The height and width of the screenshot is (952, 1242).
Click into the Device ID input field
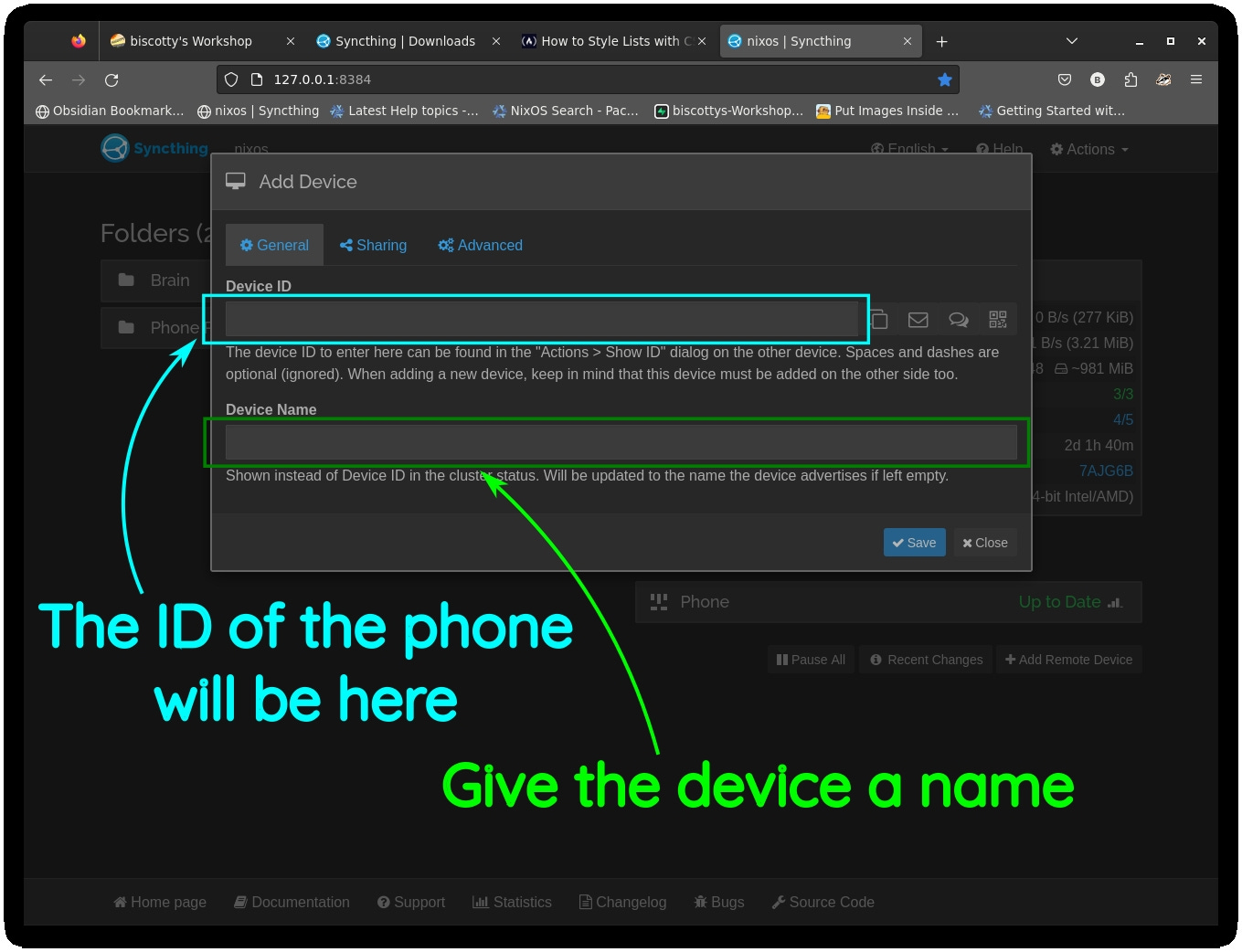coord(543,320)
